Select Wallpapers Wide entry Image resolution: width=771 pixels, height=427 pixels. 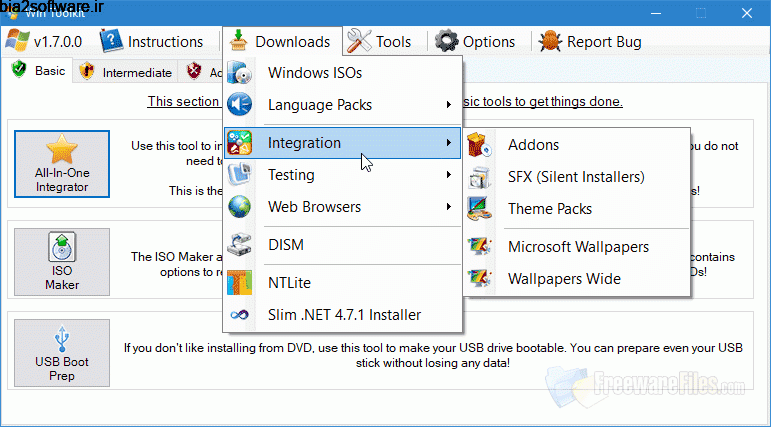[x=576, y=278]
